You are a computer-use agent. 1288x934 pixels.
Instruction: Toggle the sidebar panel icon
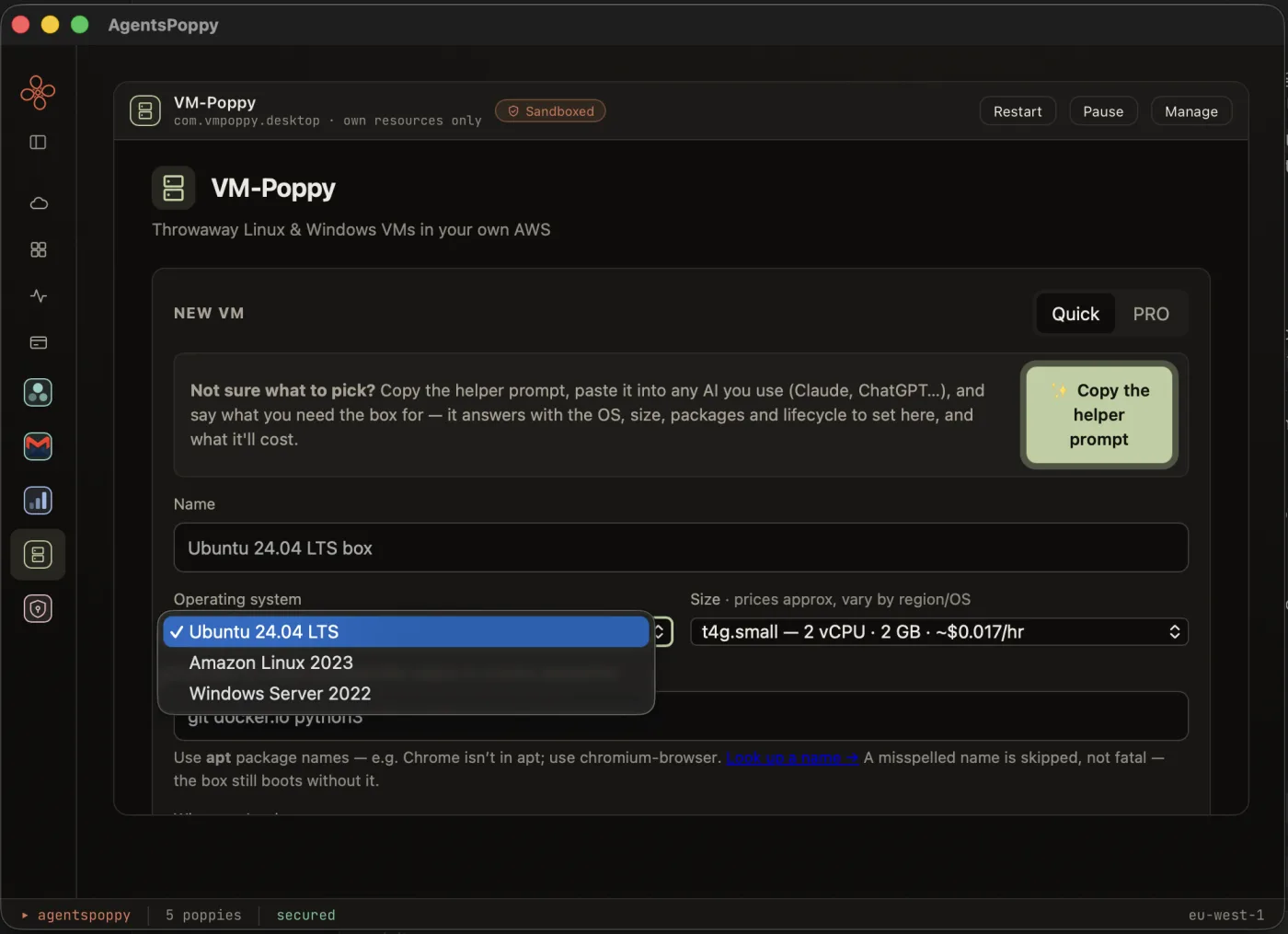click(x=38, y=143)
